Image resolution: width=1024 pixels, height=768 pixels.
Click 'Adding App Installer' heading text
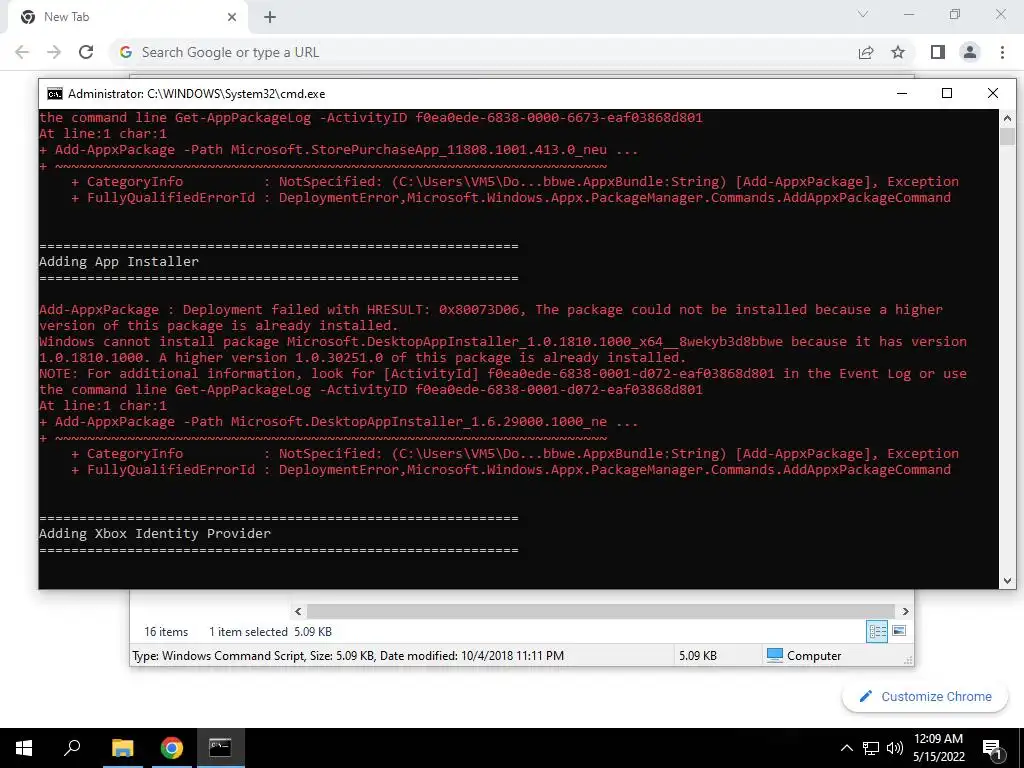(119, 261)
